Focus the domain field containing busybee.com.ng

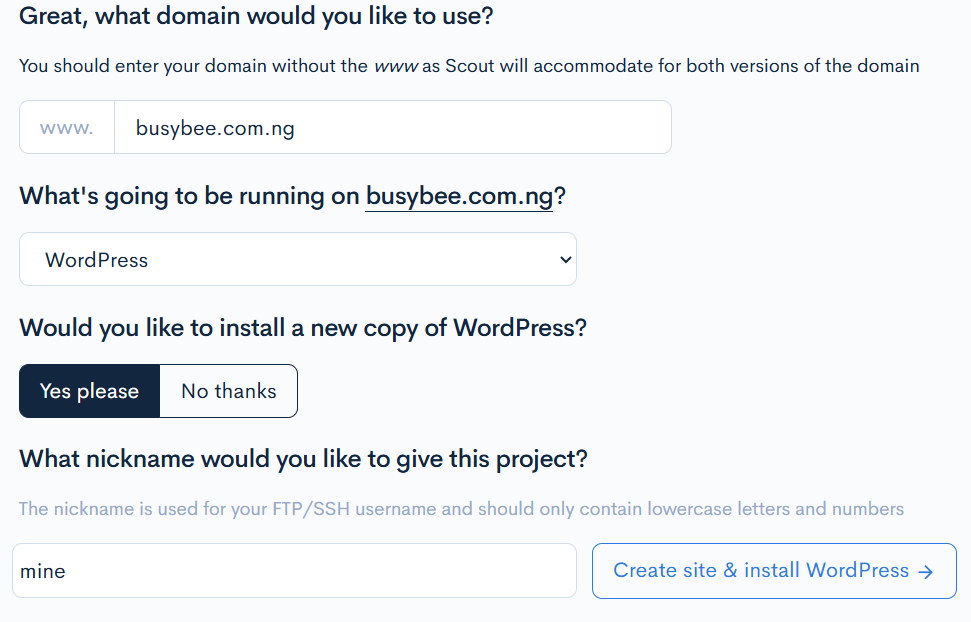click(x=392, y=128)
